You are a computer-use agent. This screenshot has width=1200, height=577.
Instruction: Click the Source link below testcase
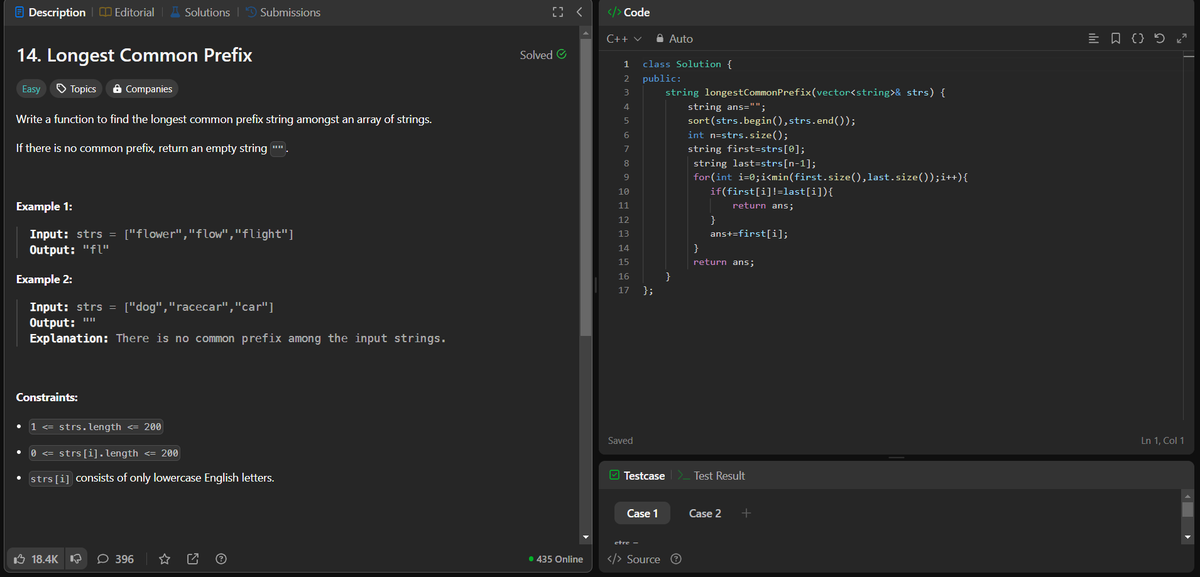coord(634,559)
